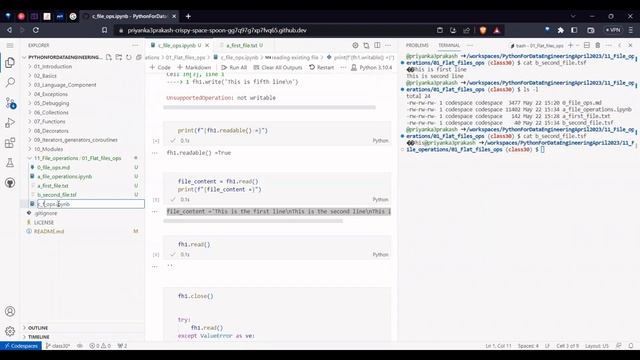Image resolution: width=640 pixels, height=360 pixels.
Task: Open b_second_file.tsf in Explorer
Action: pyautogui.click(x=57, y=195)
